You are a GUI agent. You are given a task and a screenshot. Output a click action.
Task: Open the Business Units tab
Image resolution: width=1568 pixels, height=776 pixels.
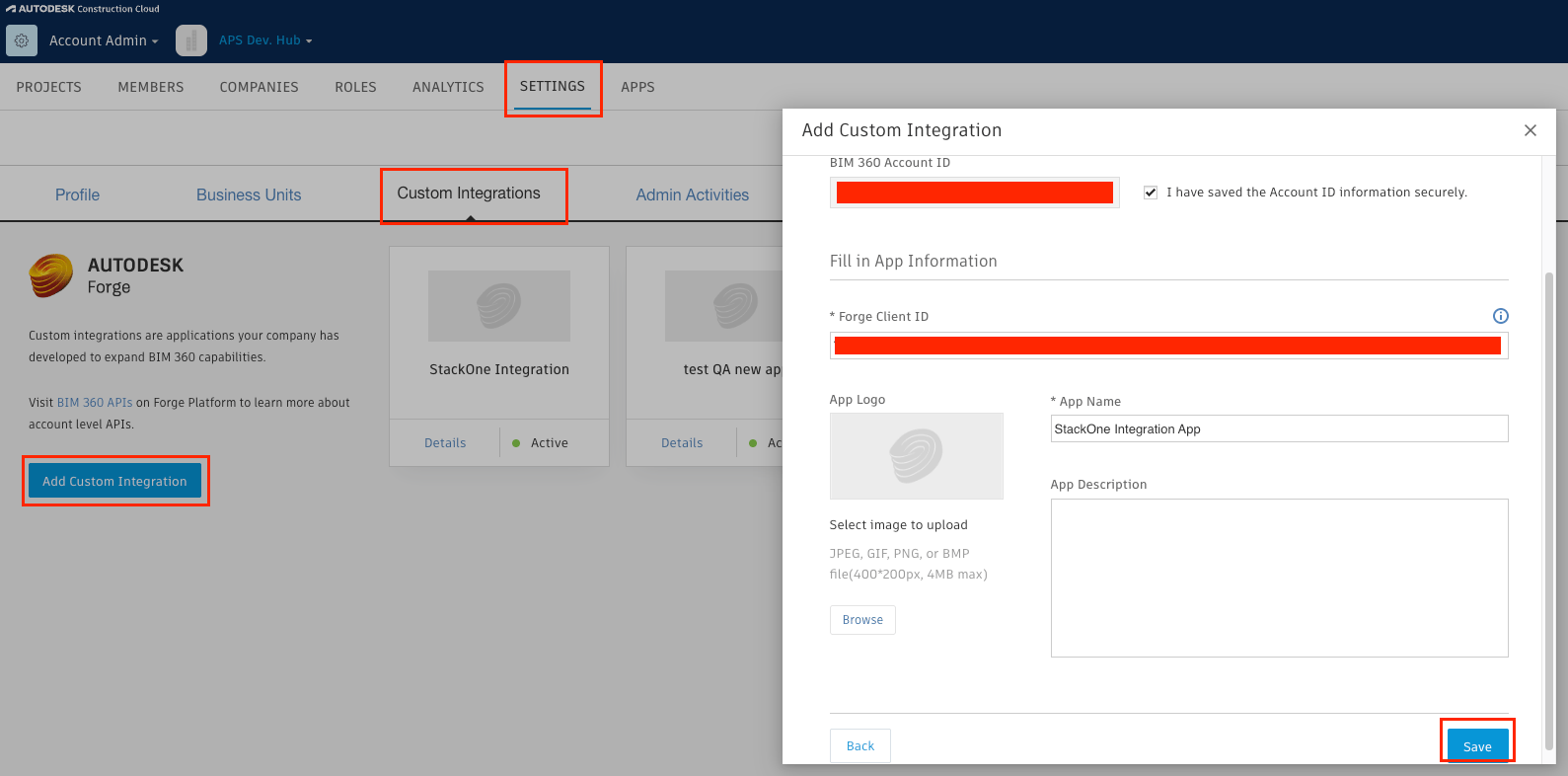point(249,194)
